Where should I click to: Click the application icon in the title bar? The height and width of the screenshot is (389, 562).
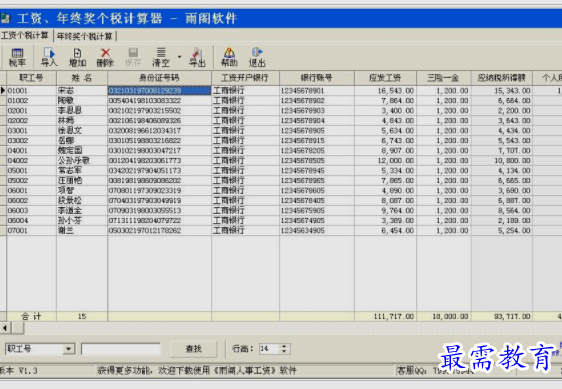[6, 18]
